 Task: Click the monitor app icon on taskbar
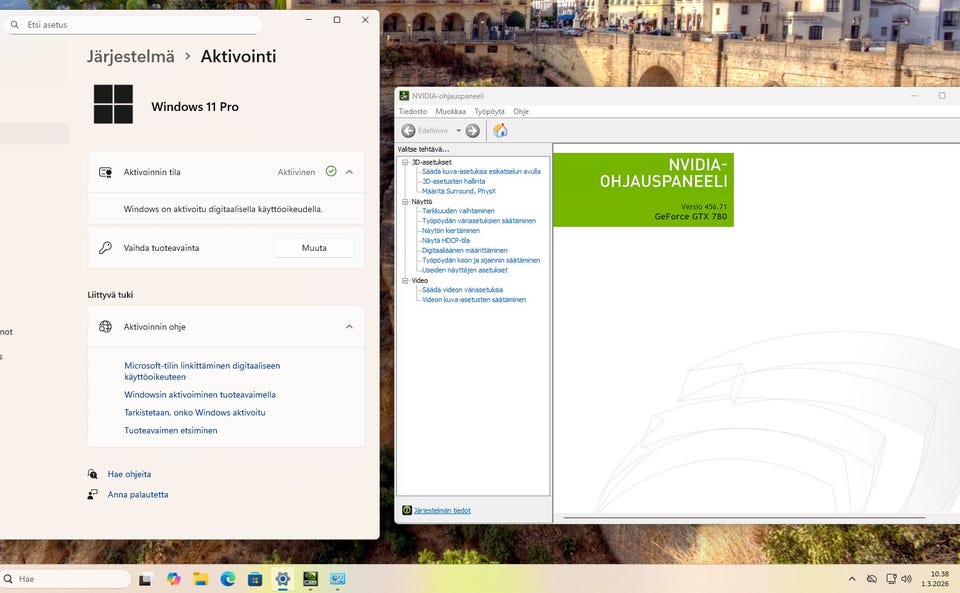(x=337, y=579)
